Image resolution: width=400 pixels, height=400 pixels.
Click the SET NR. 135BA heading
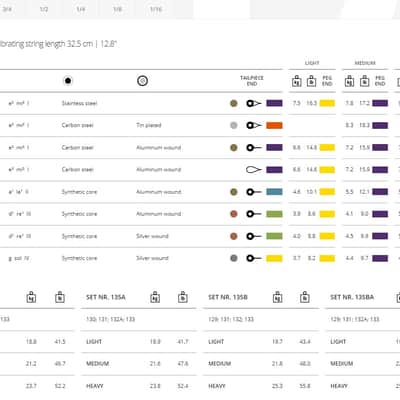point(352,297)
